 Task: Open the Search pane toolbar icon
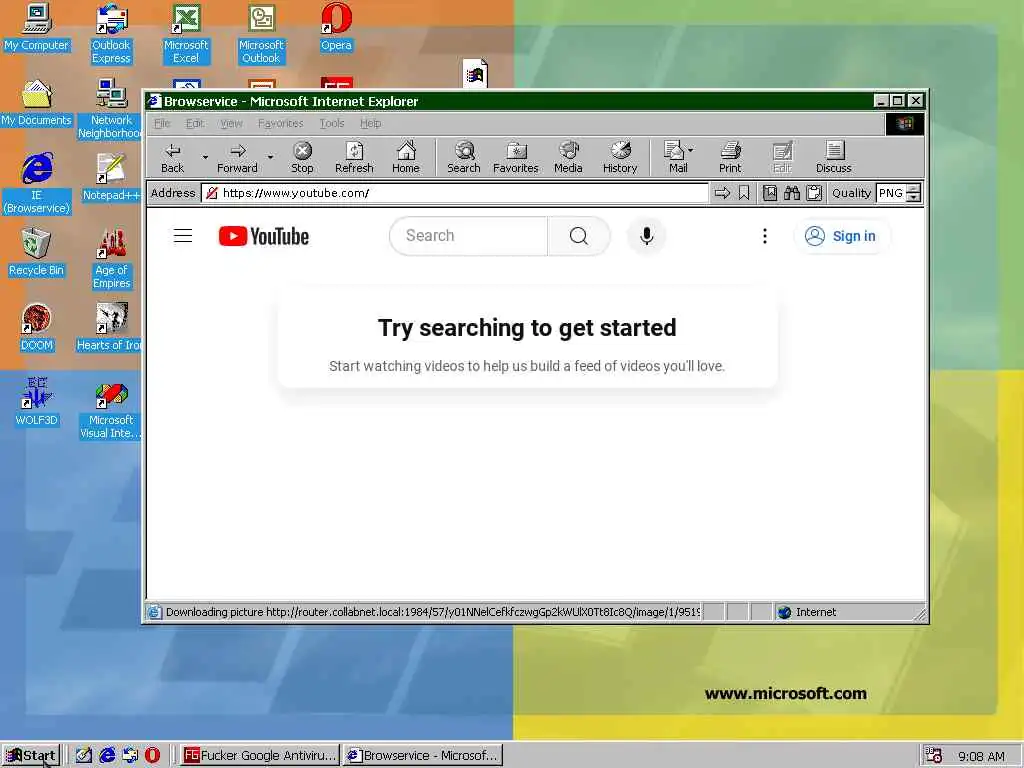(x=464, y=157)
